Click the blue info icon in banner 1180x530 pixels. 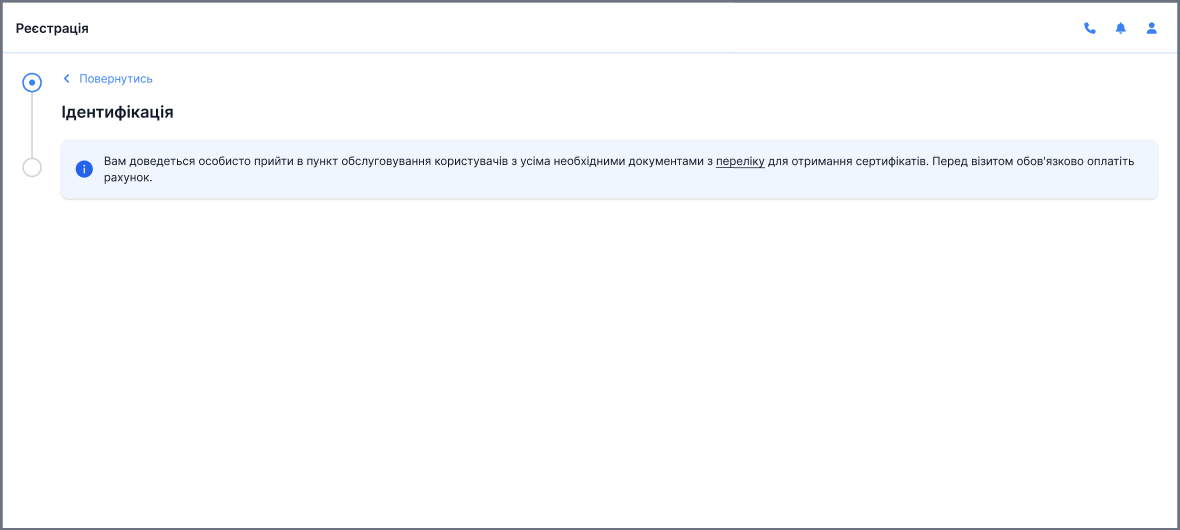(x=84, y=169)
